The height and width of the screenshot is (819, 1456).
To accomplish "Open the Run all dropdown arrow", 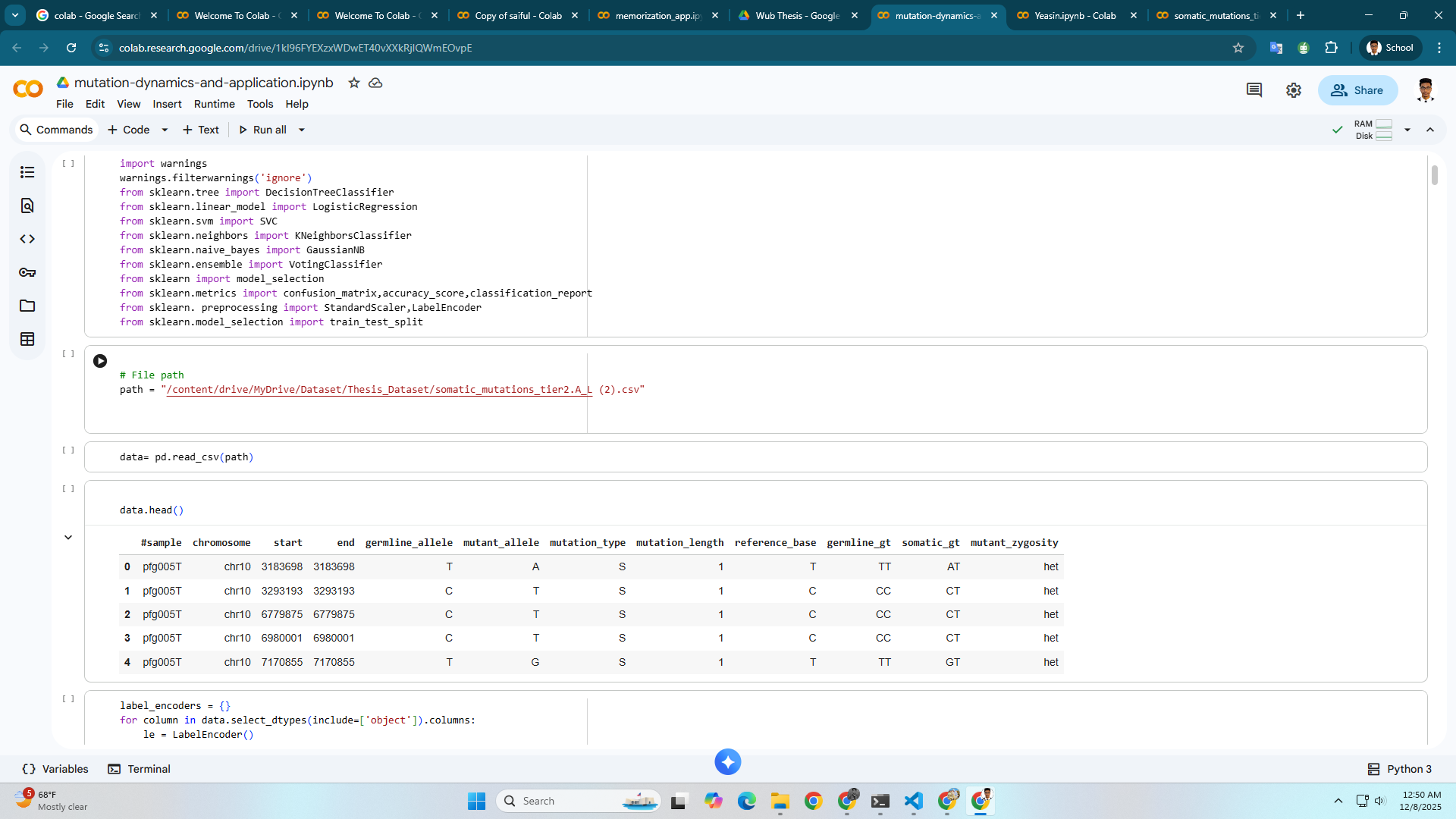I will [x=302, y=130].
